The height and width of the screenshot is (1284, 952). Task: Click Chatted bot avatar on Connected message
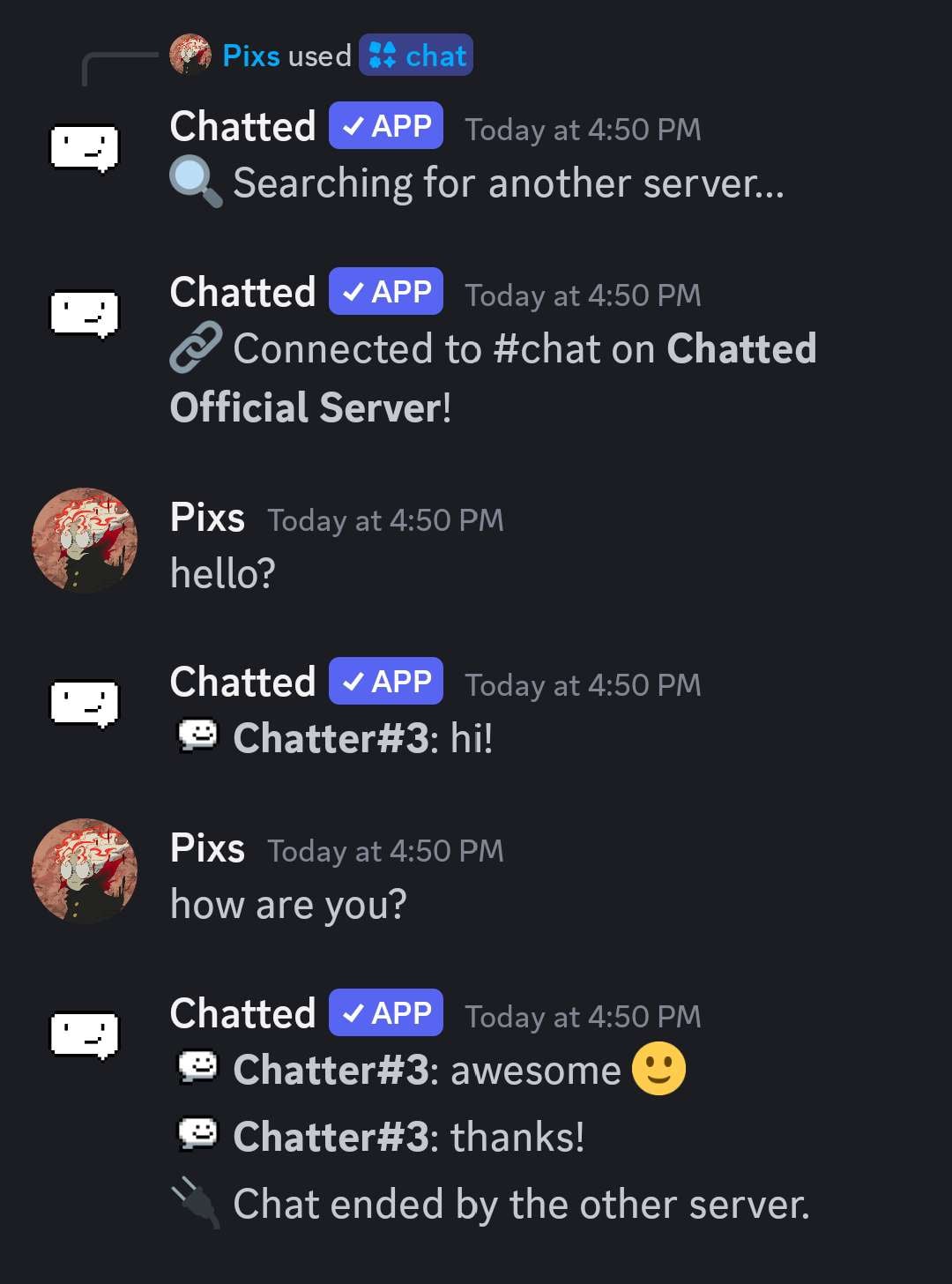[x=84, y=314]
